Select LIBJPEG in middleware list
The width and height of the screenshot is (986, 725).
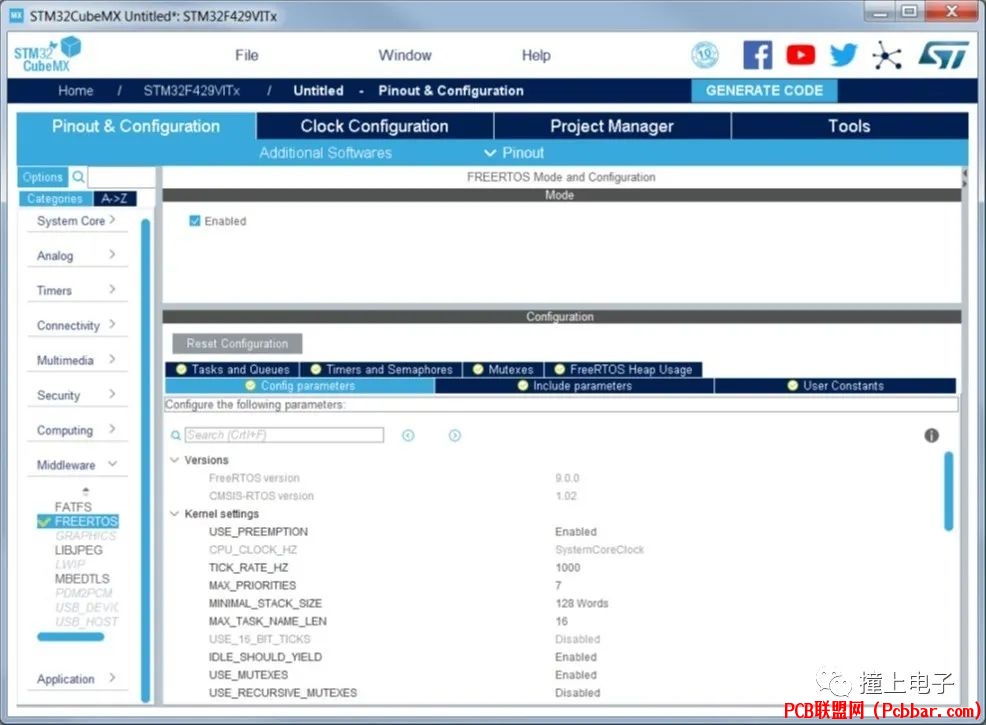79,550
